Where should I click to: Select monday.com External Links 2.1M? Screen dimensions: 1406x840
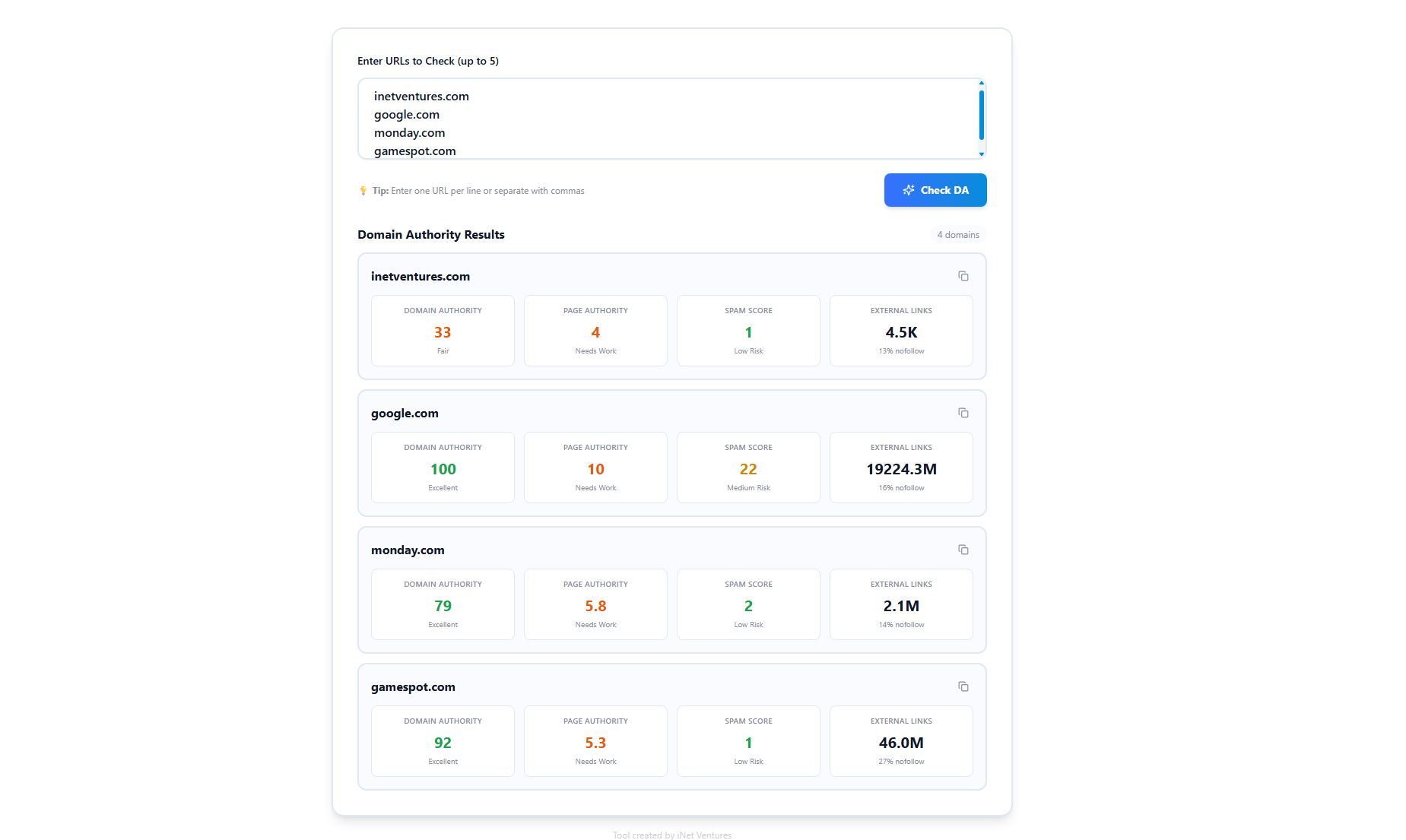pyautogui.click(x=901, y=606)
